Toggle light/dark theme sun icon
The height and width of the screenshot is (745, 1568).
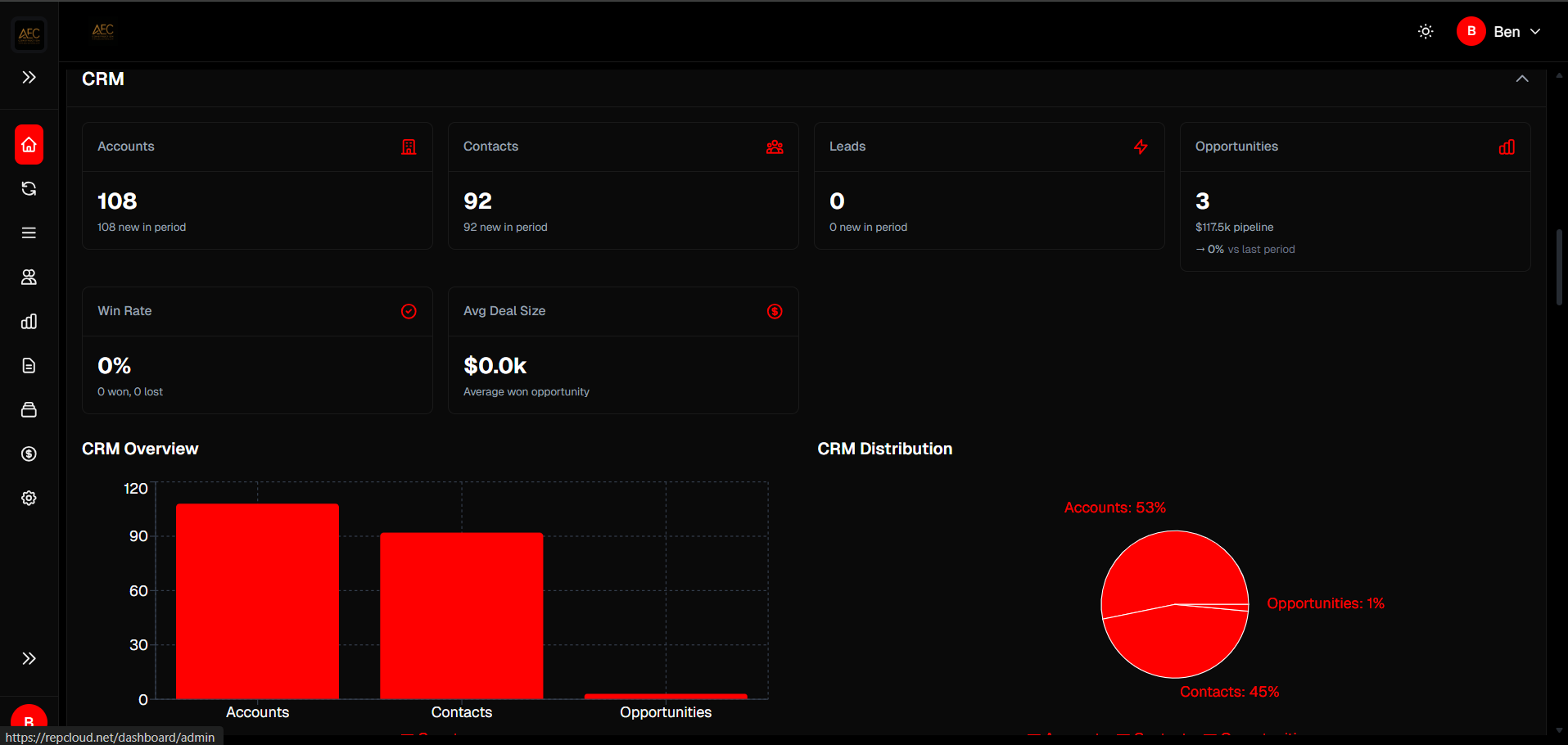tap(1426, 32)
